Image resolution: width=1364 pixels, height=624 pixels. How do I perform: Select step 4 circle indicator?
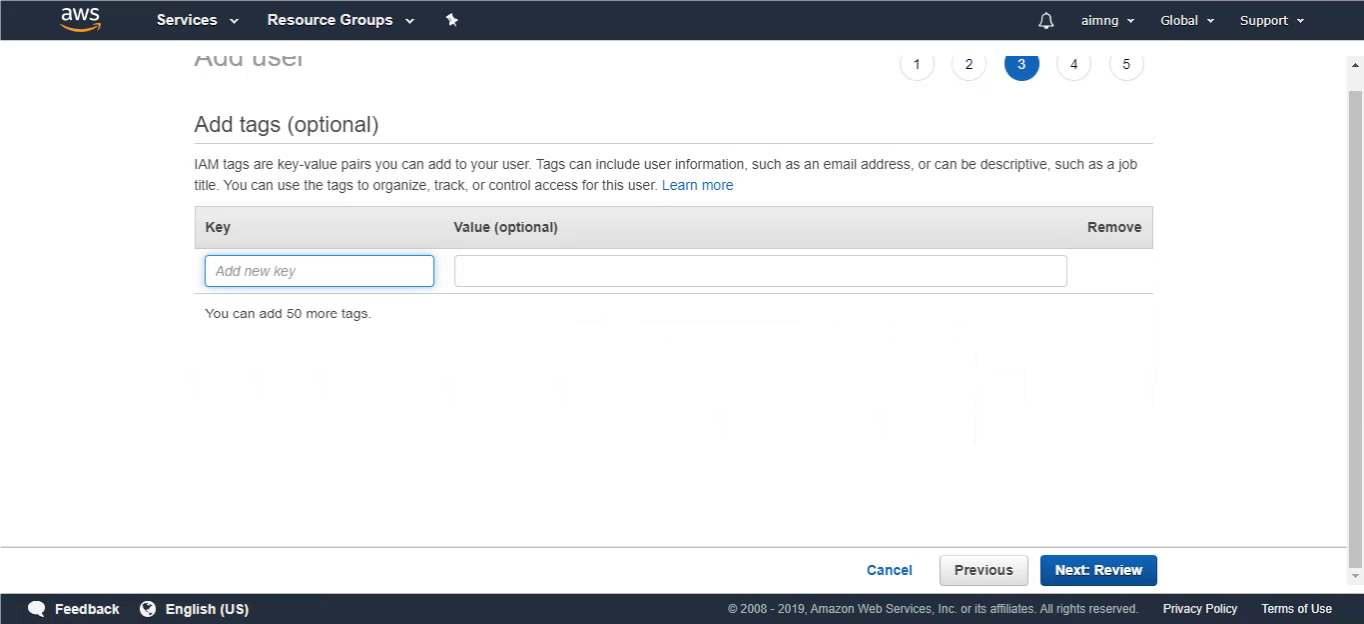click(1074, 64)
